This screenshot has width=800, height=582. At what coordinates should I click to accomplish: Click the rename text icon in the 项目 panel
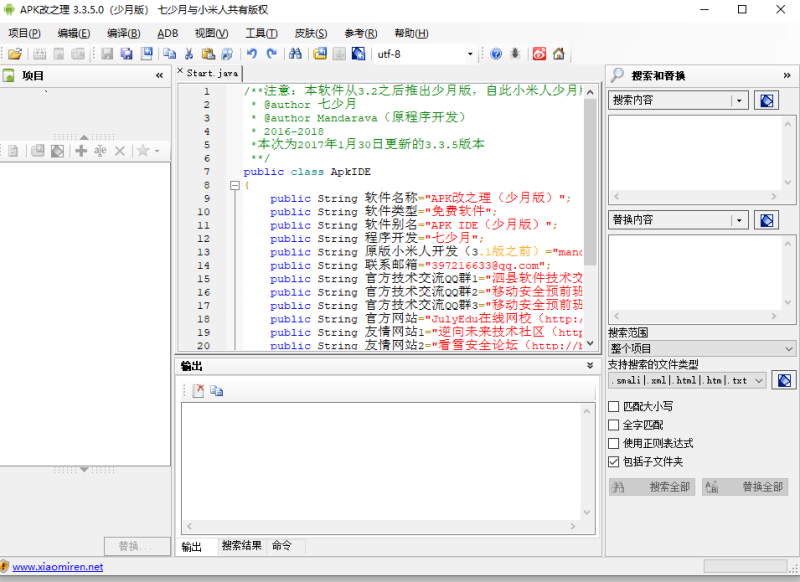pos(101,151)
